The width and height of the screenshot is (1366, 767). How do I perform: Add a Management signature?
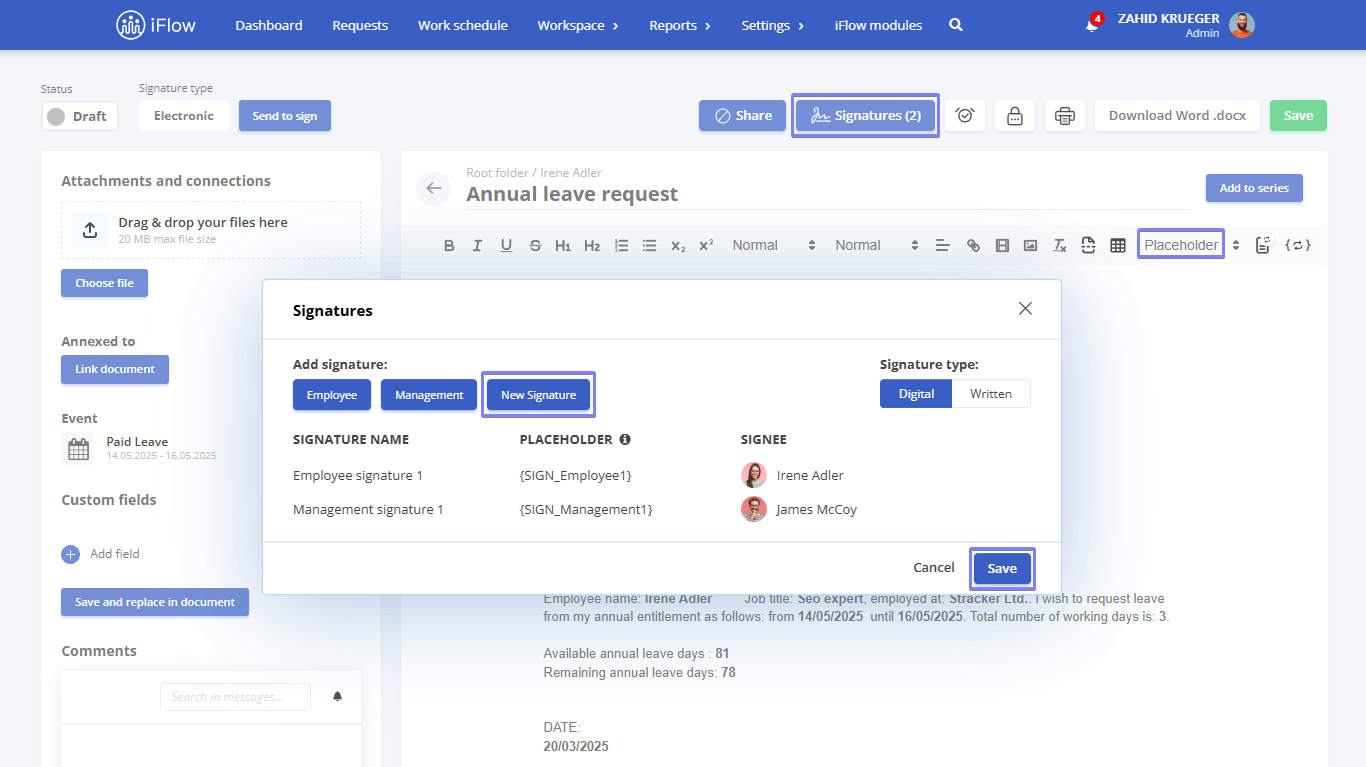(429, 395)
